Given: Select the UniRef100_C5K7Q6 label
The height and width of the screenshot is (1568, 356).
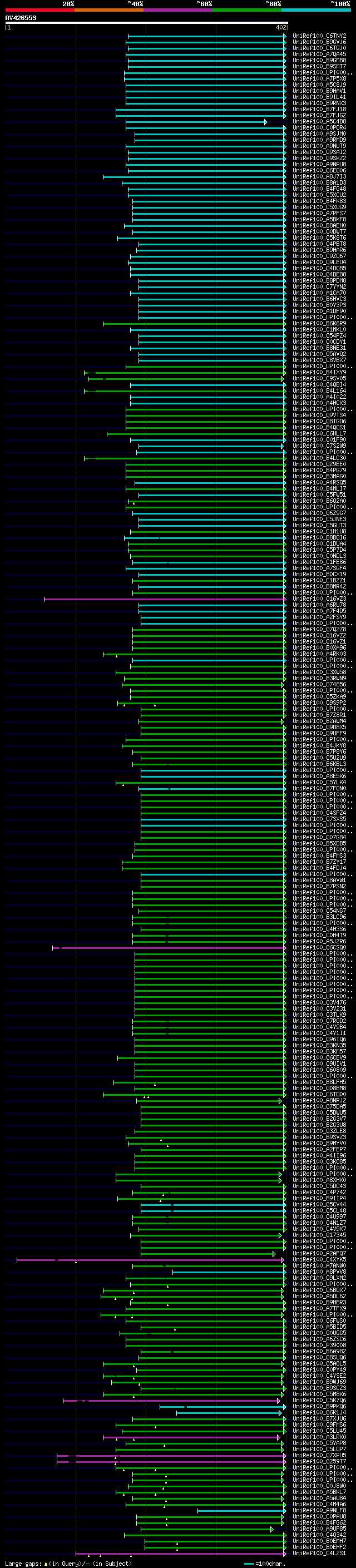Looking at the screenshot, I should [x=319, y=1400].
